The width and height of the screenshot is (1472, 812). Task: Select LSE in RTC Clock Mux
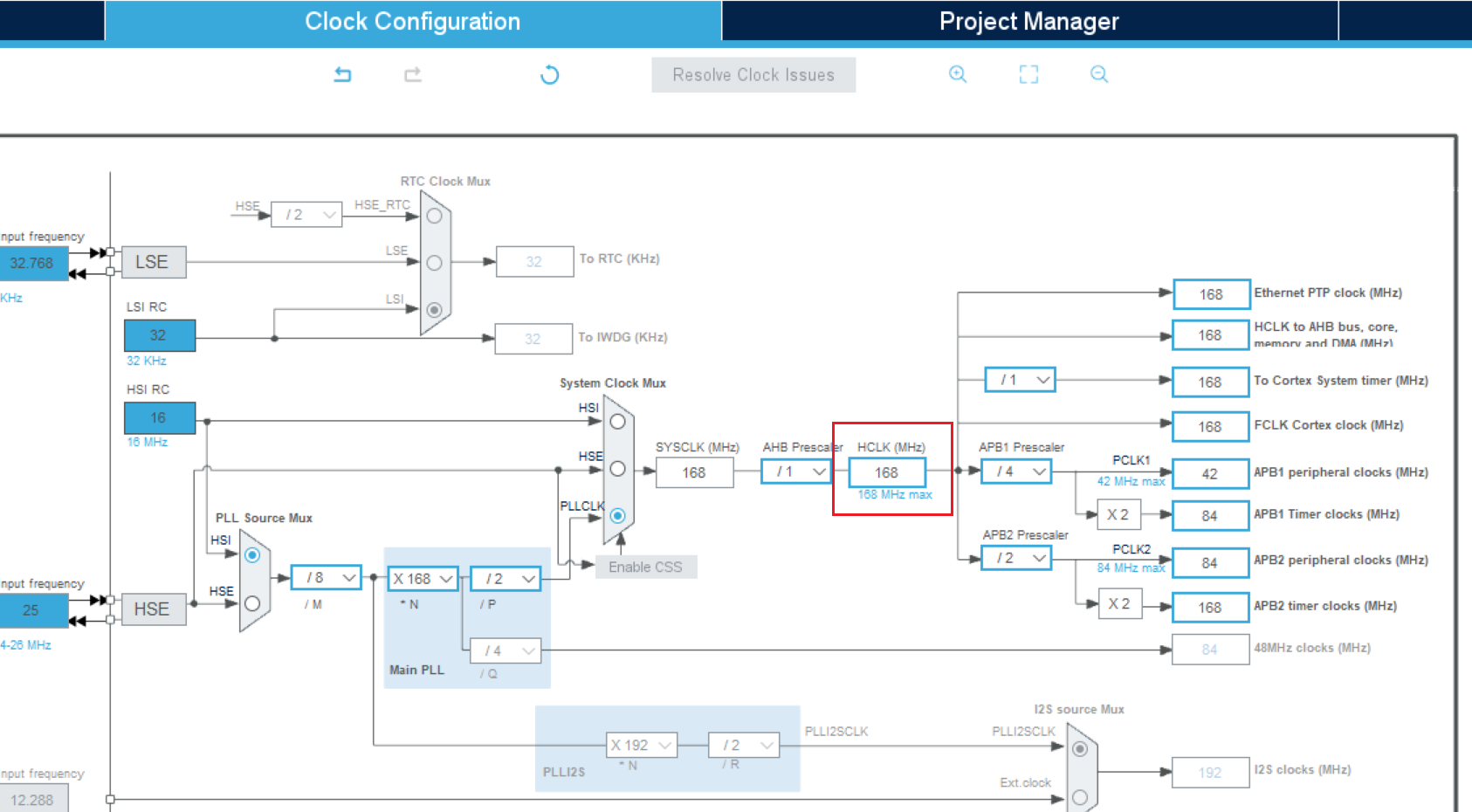[434, 263]
